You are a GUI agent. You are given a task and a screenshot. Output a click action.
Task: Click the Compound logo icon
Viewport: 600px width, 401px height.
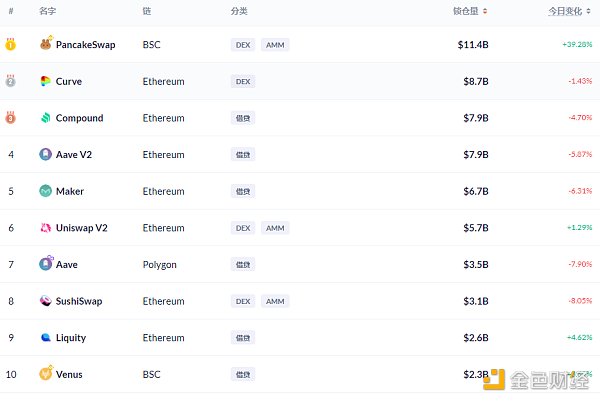(46, 118)
